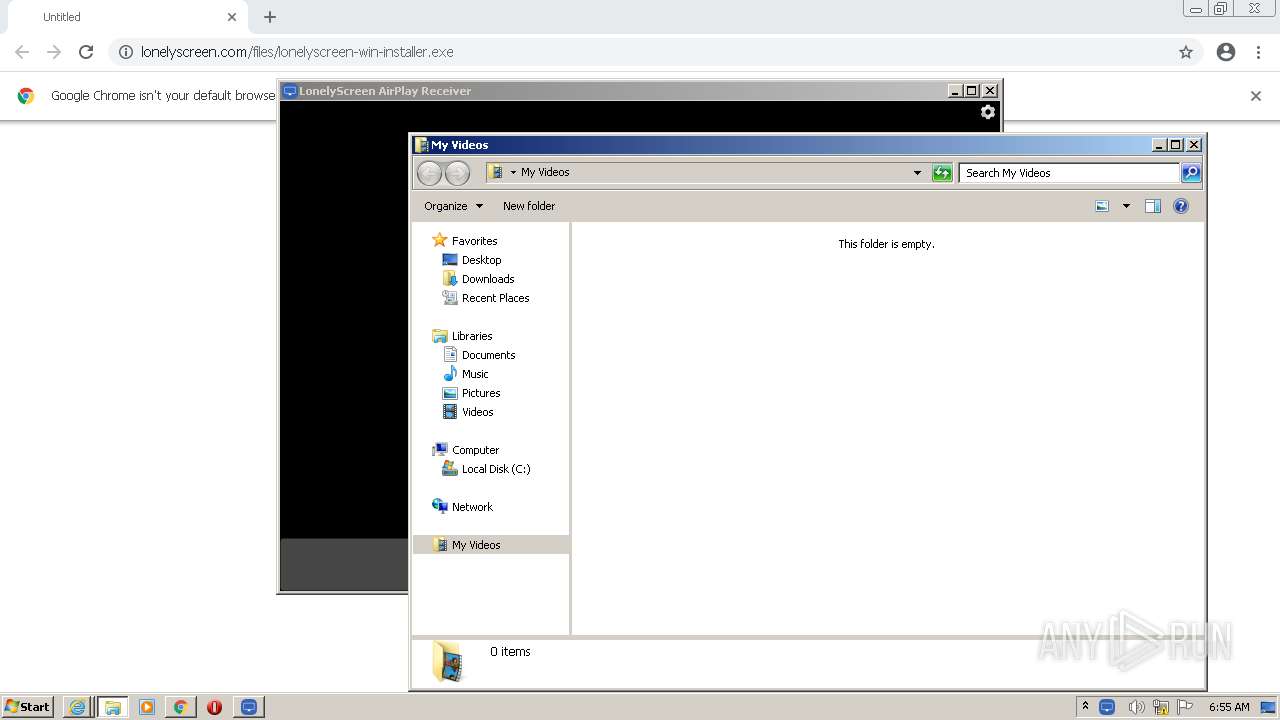Go back in Chrome
This screenshot has width=1280, height=720.
coord(22,52)
